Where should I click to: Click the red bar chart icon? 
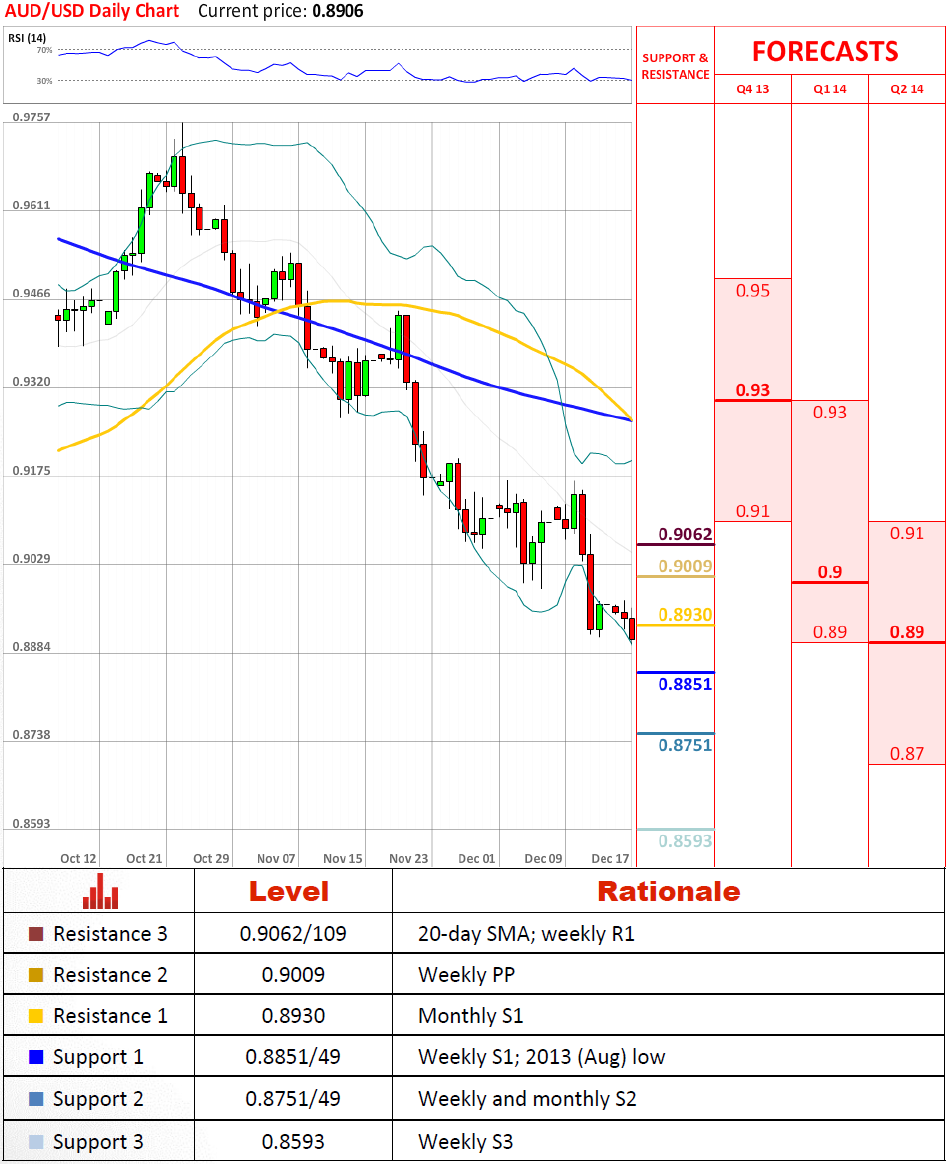(x=100, y=891)
